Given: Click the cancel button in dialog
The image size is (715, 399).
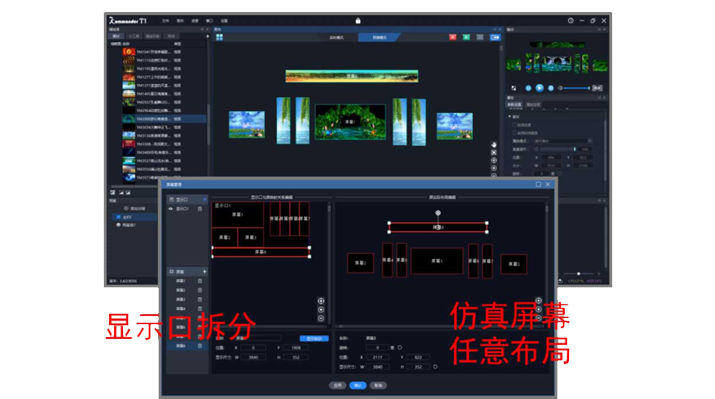Looking at the screenshot, I should [x=378, y=385].
